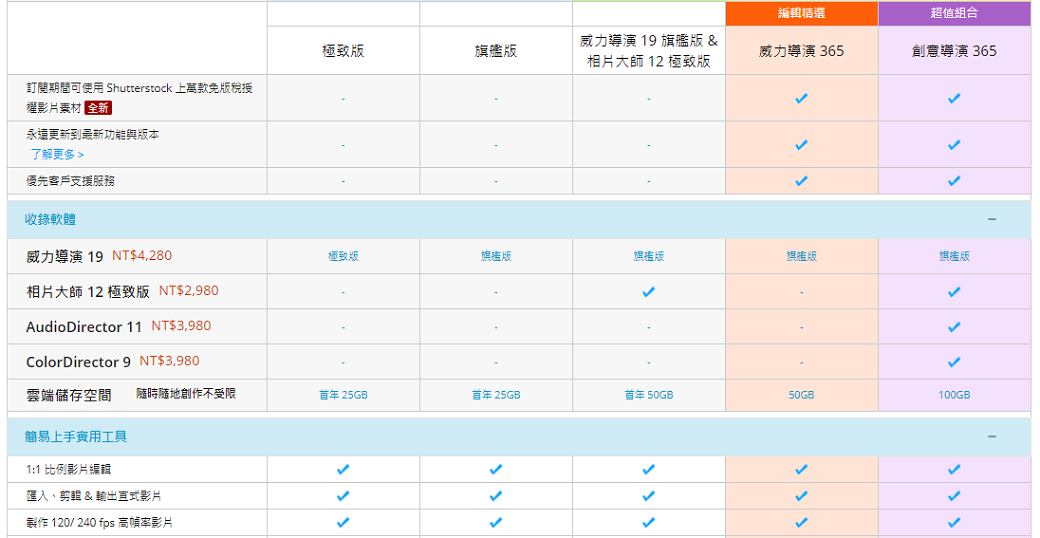Click the 收錄軟體 section header title
The width and height of the screenshot is (1040, 538).
coord(50,220)
